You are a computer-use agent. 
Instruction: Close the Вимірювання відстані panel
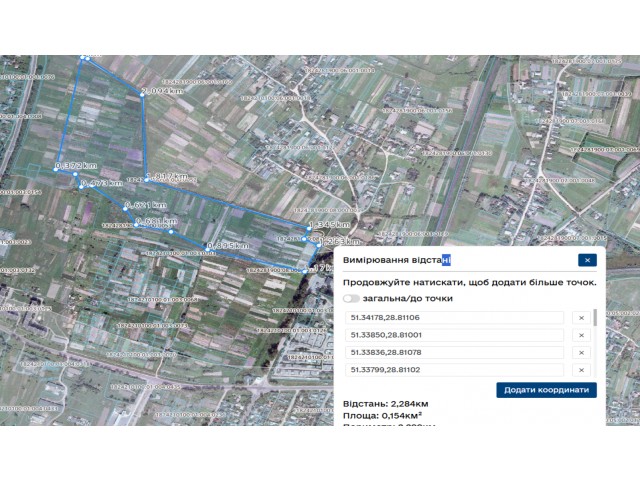click(x=587, y=260)
